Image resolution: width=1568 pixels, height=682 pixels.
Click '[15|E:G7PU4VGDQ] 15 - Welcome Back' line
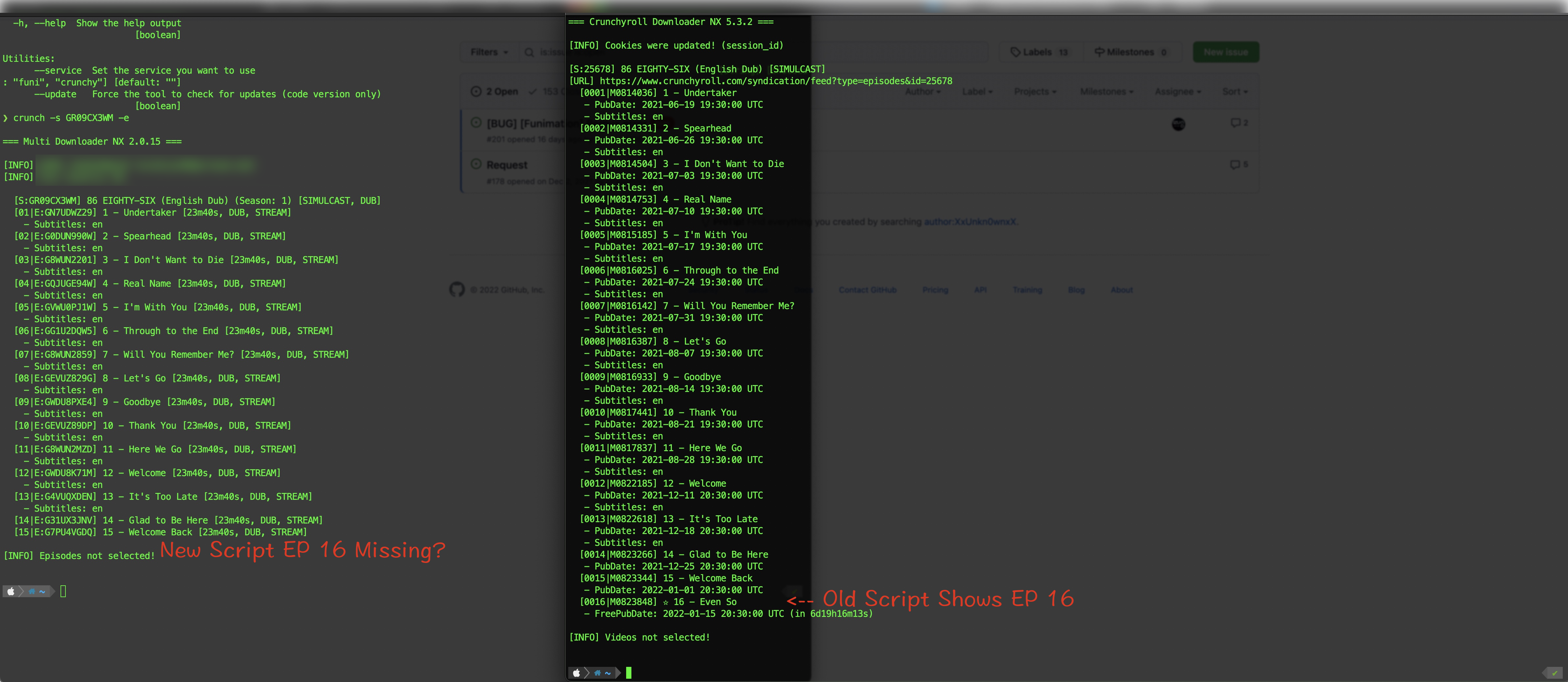click(x=160, y=532)
